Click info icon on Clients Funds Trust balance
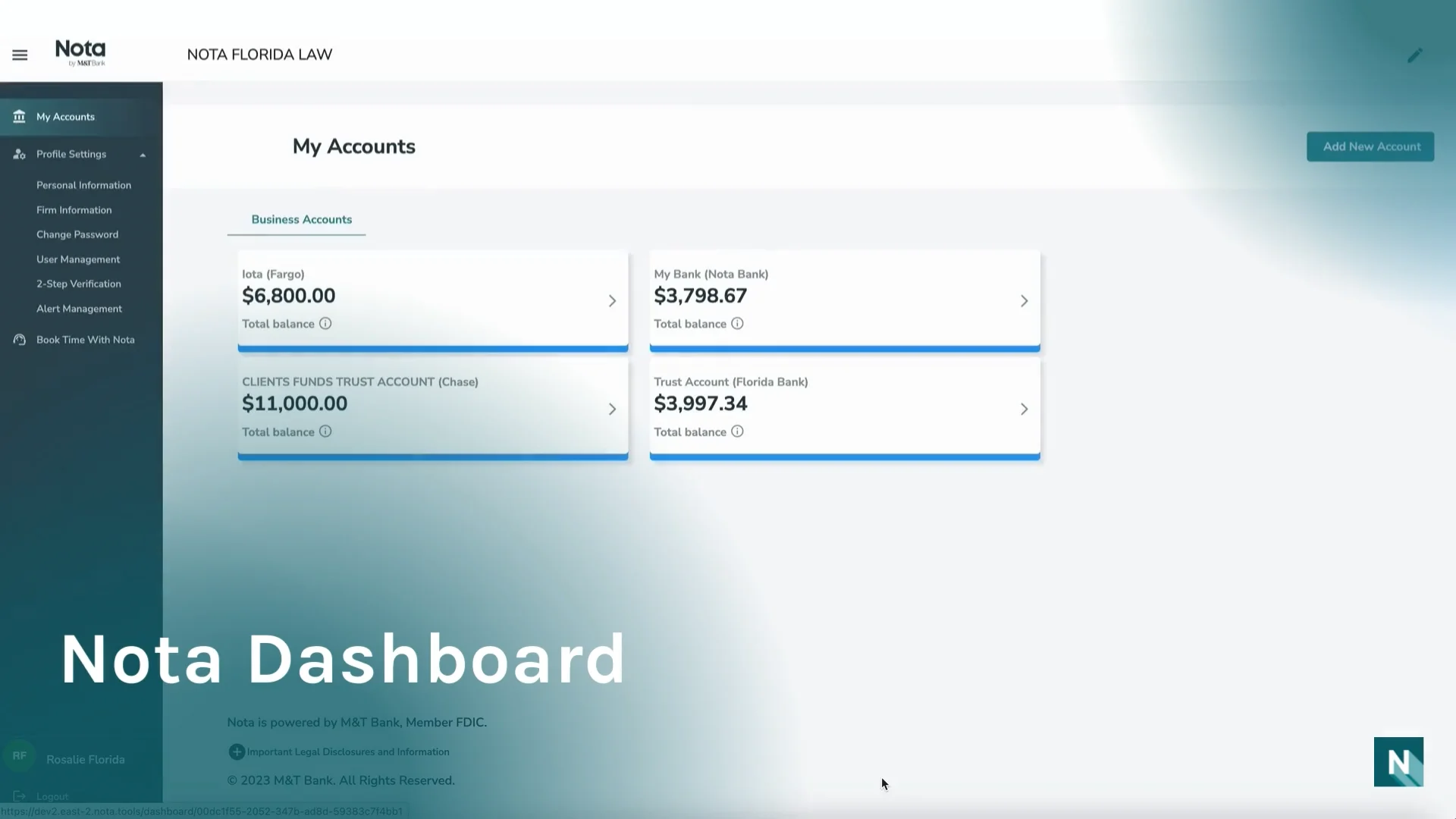This screenshot has height=819, width=1456. click(325, 431)
